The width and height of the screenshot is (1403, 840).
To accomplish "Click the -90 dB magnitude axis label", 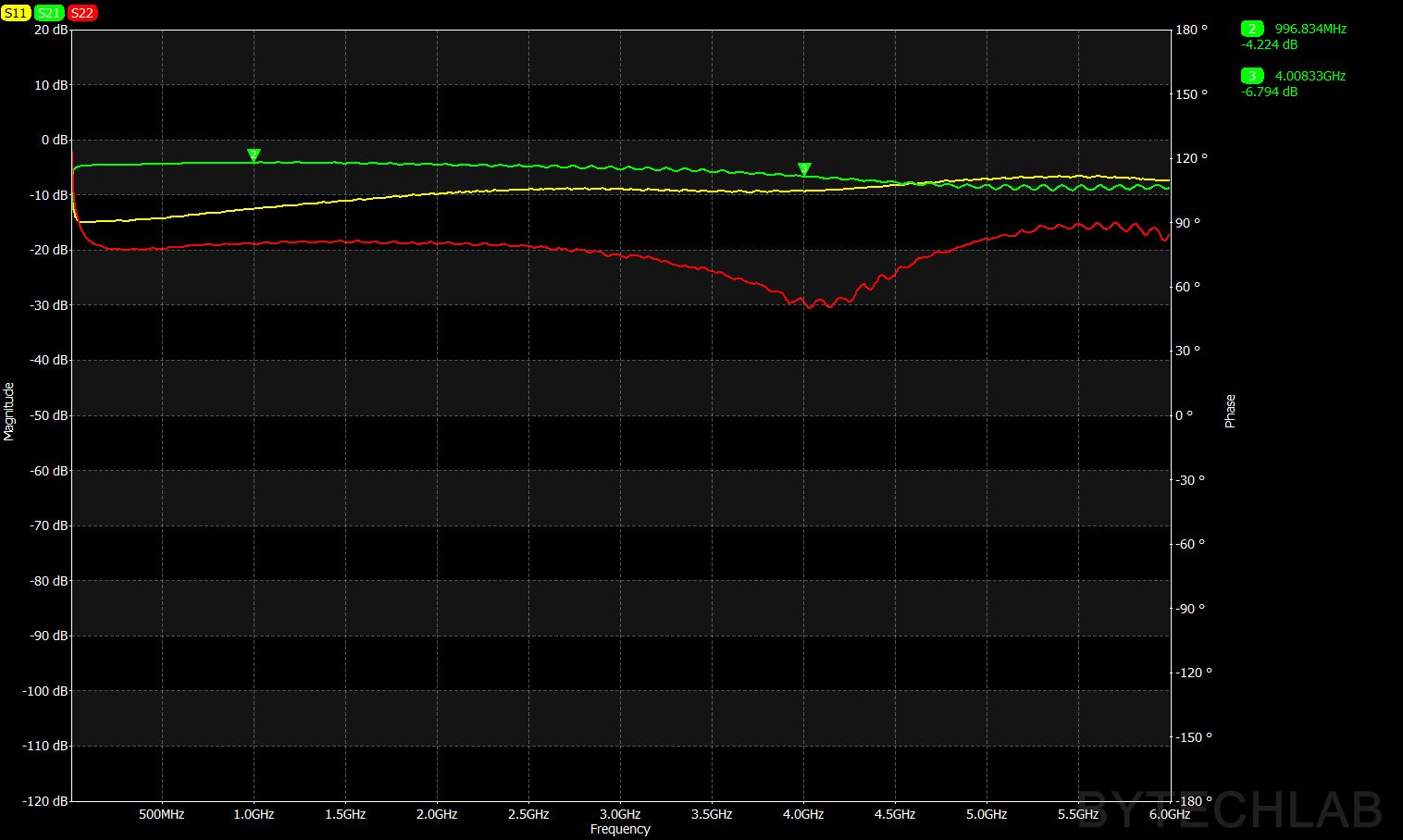I will [x=49, y=636].
